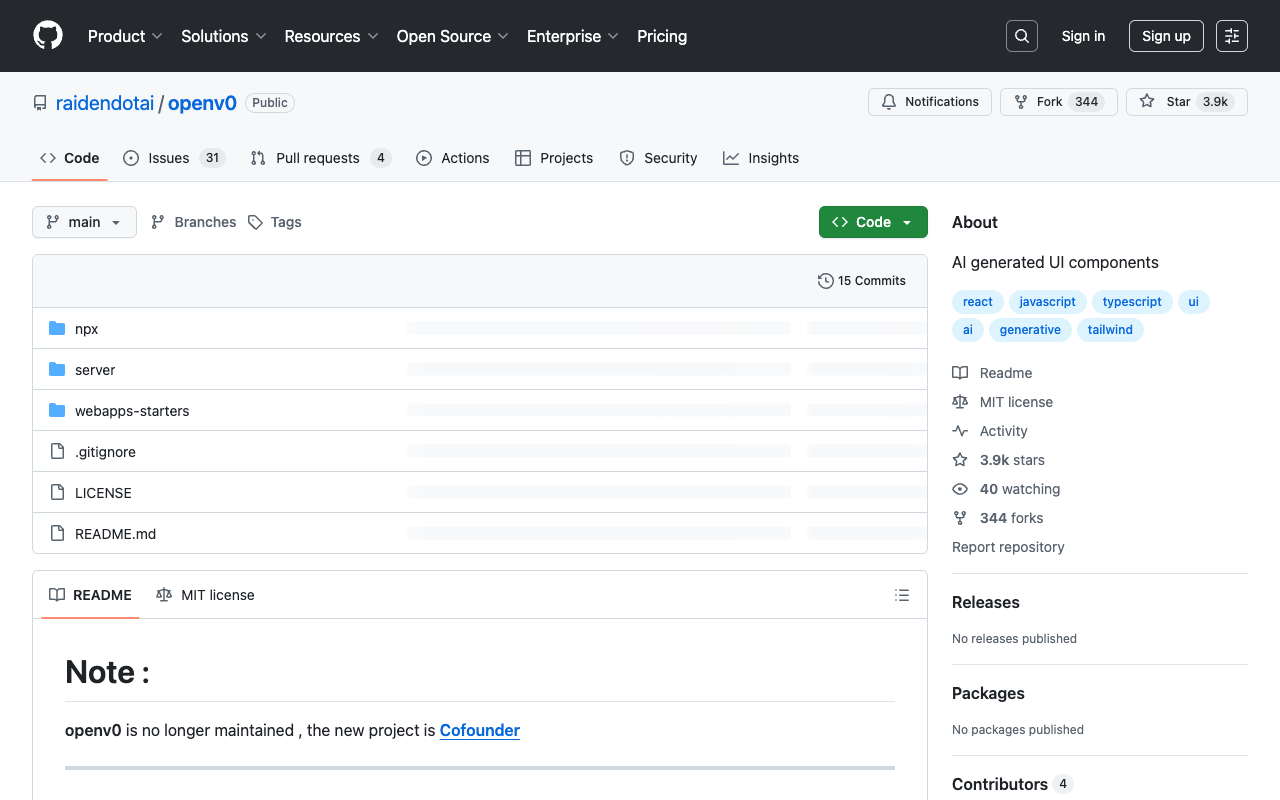Click the GitHub logo icon

(x=48, y=36)
